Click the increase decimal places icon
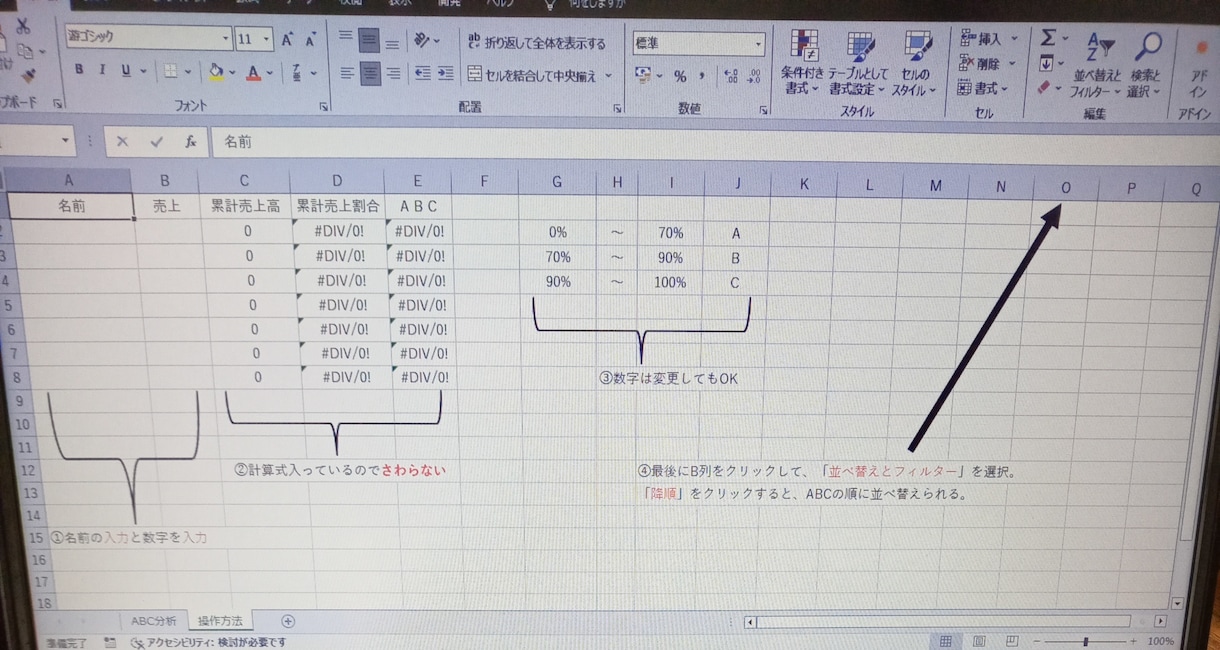Viewport: 1220px width, 650px height. [x=730, y=76]
